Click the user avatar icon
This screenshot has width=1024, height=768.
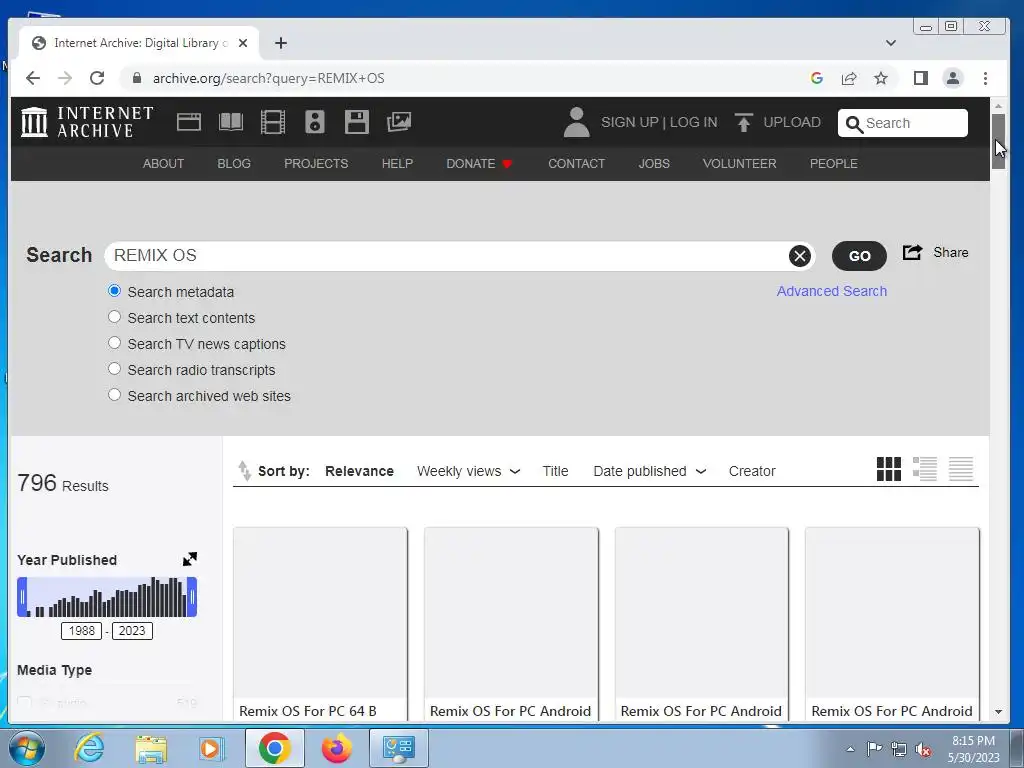(576, 122)
